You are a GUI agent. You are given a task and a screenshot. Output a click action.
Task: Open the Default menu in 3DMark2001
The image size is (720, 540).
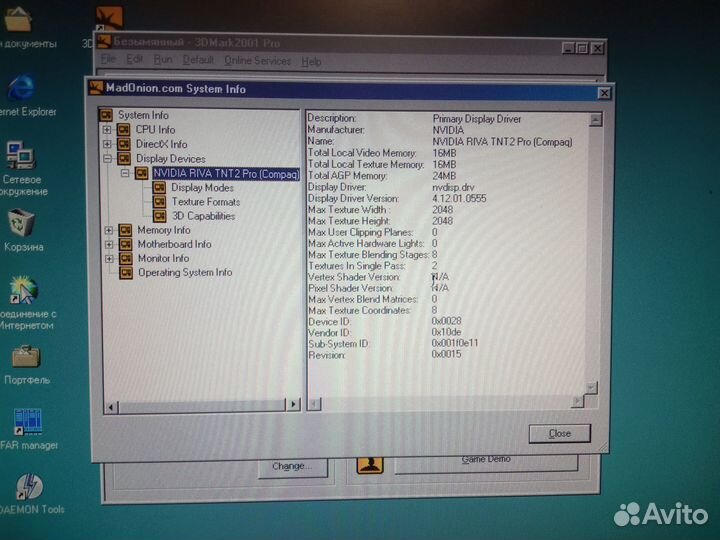[x=198, y=60]
